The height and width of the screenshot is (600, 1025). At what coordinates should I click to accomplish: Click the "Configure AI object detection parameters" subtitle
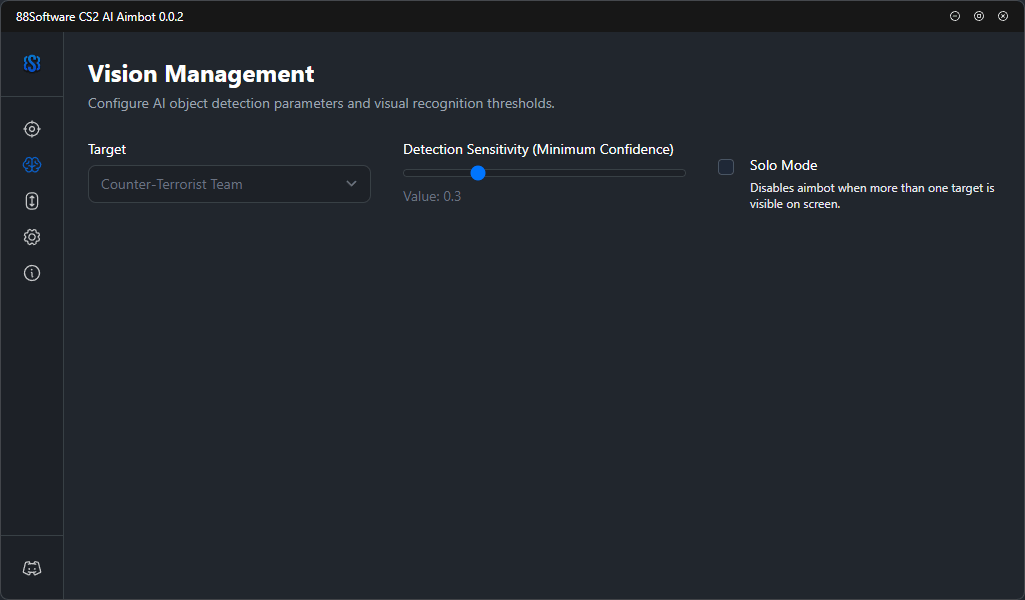point(321,103)
